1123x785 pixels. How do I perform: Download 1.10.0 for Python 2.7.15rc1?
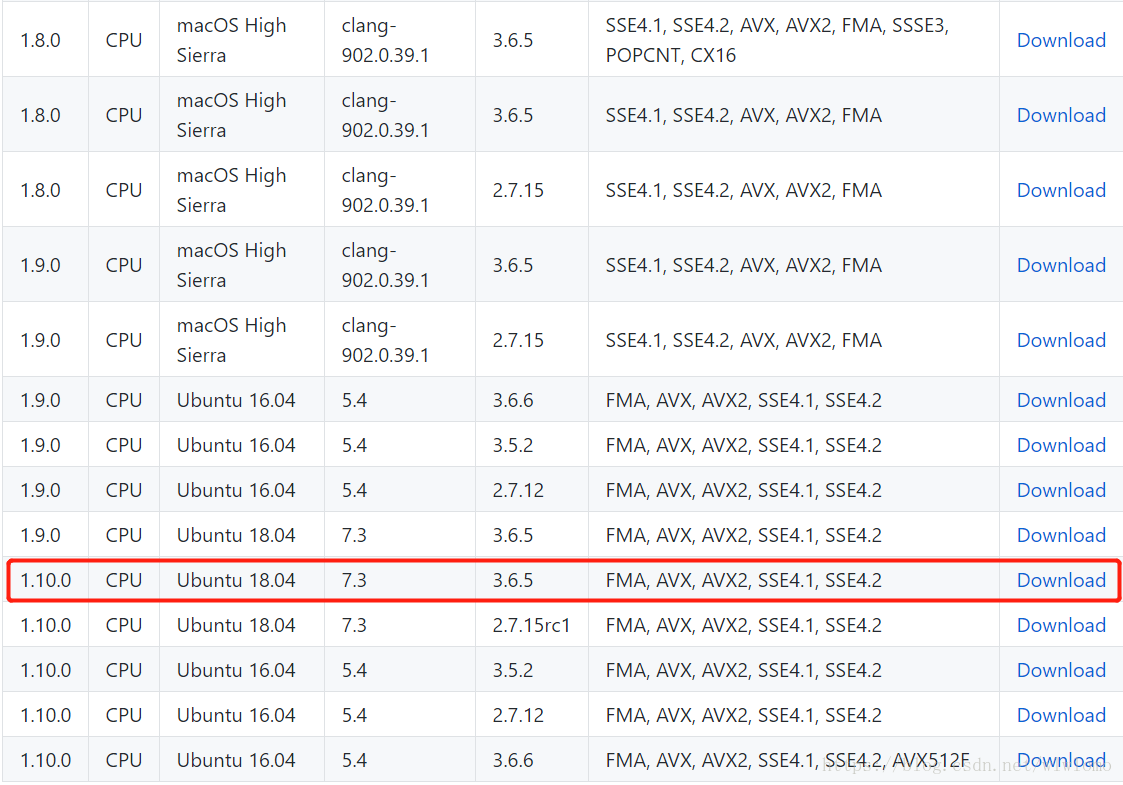(x=1061, y=625)
